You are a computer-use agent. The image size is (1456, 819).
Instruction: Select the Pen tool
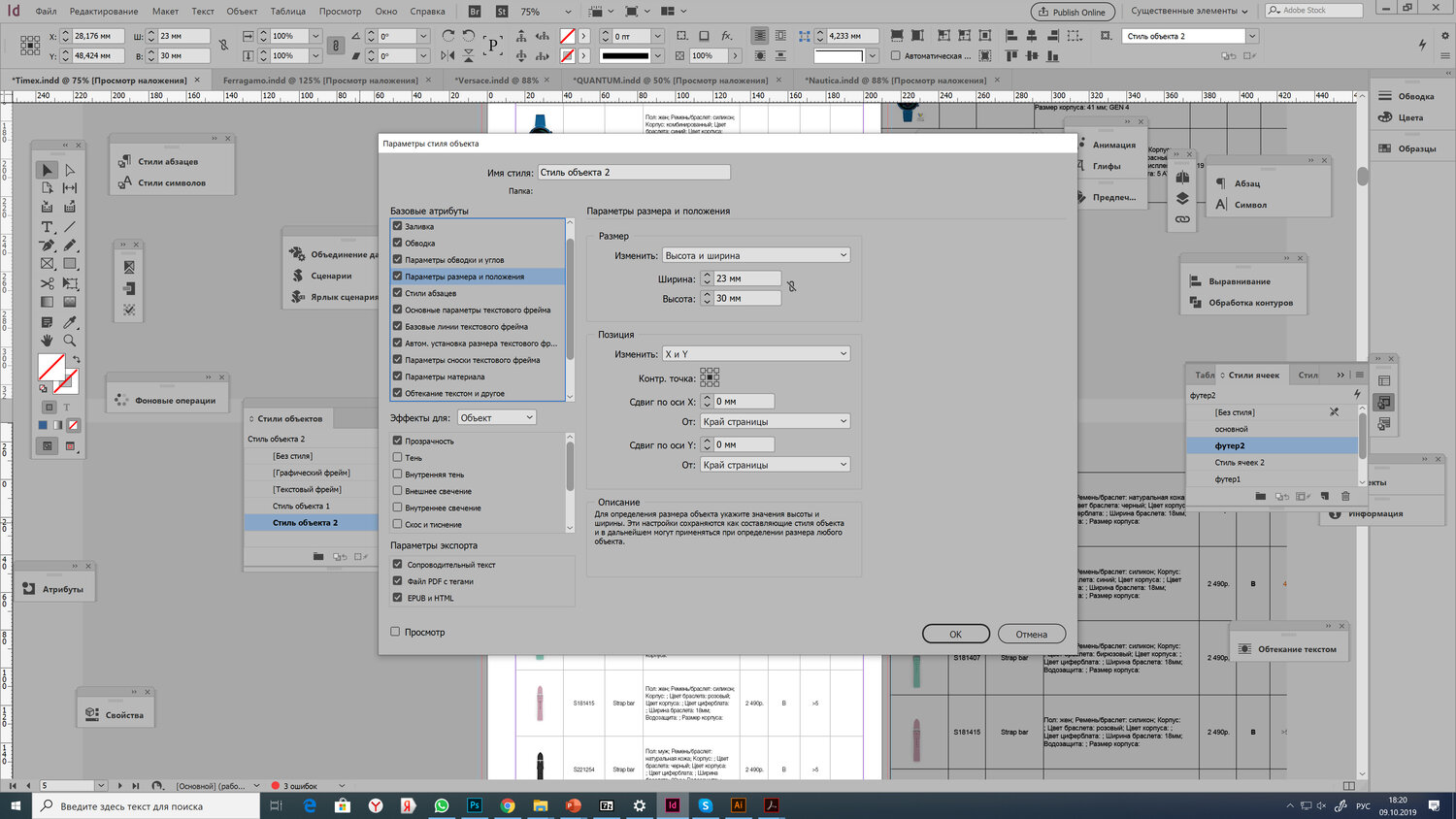(47, 246)
